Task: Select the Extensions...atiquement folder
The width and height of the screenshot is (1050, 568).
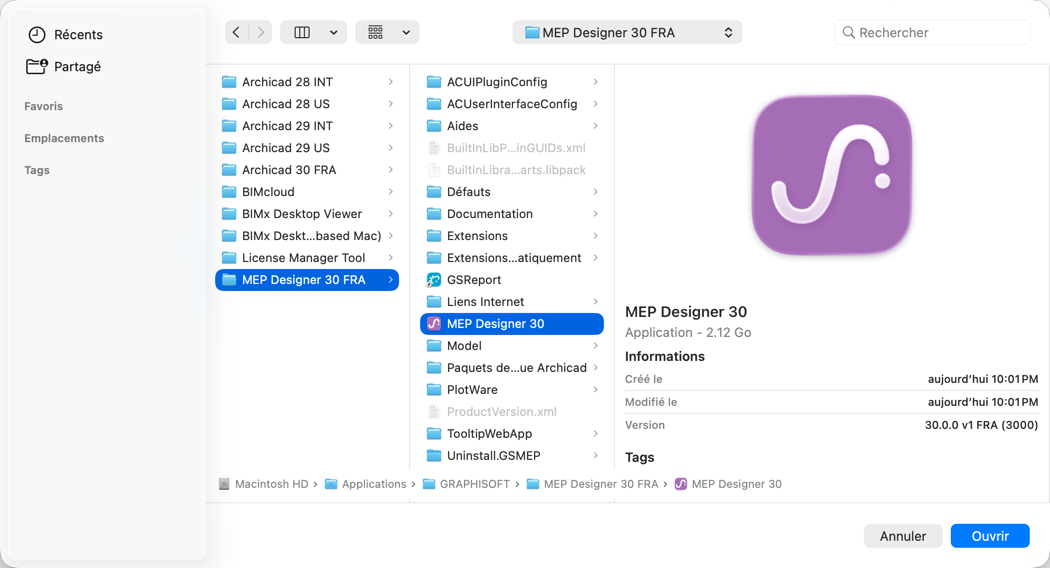Action: click(x=512, y=258)
